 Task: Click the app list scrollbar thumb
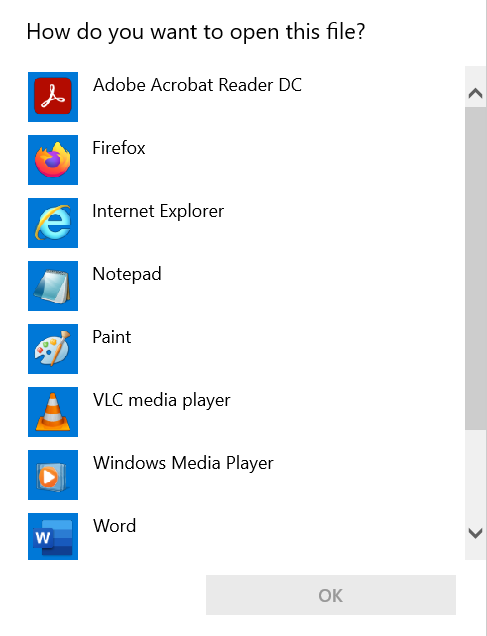click(475, 268)
